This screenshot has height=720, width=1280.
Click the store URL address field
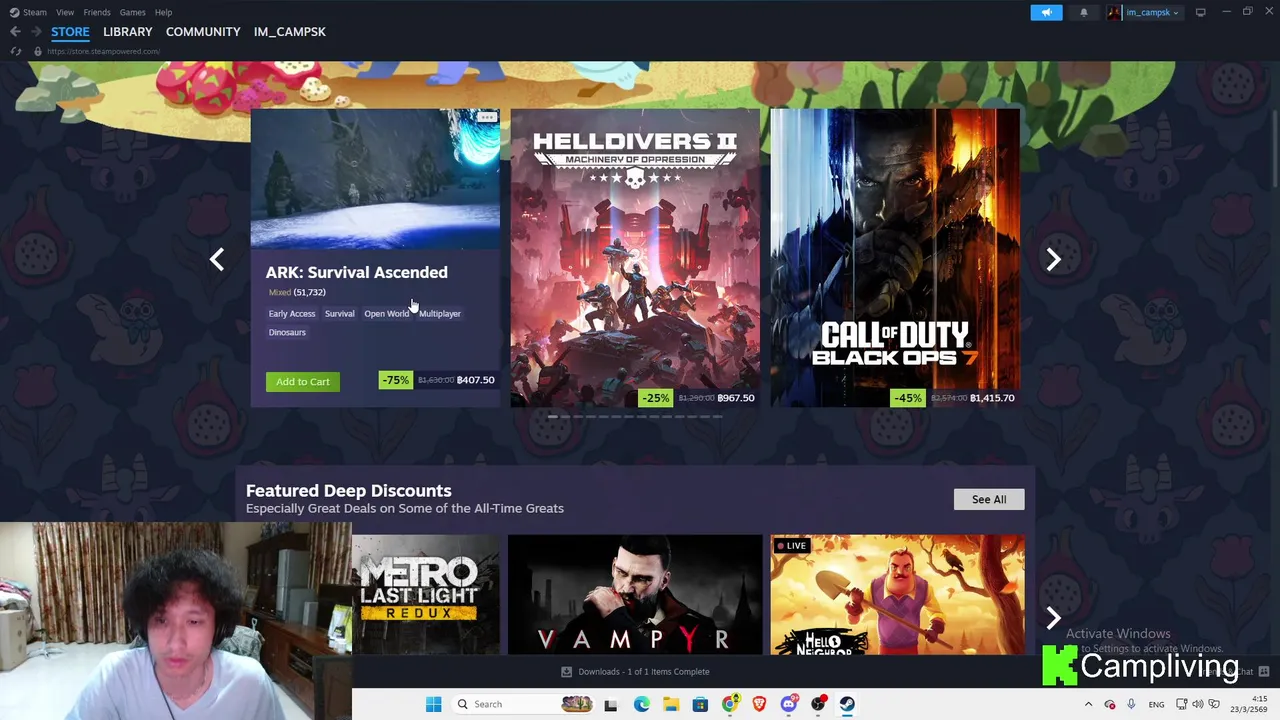click(x=103, y=51)
